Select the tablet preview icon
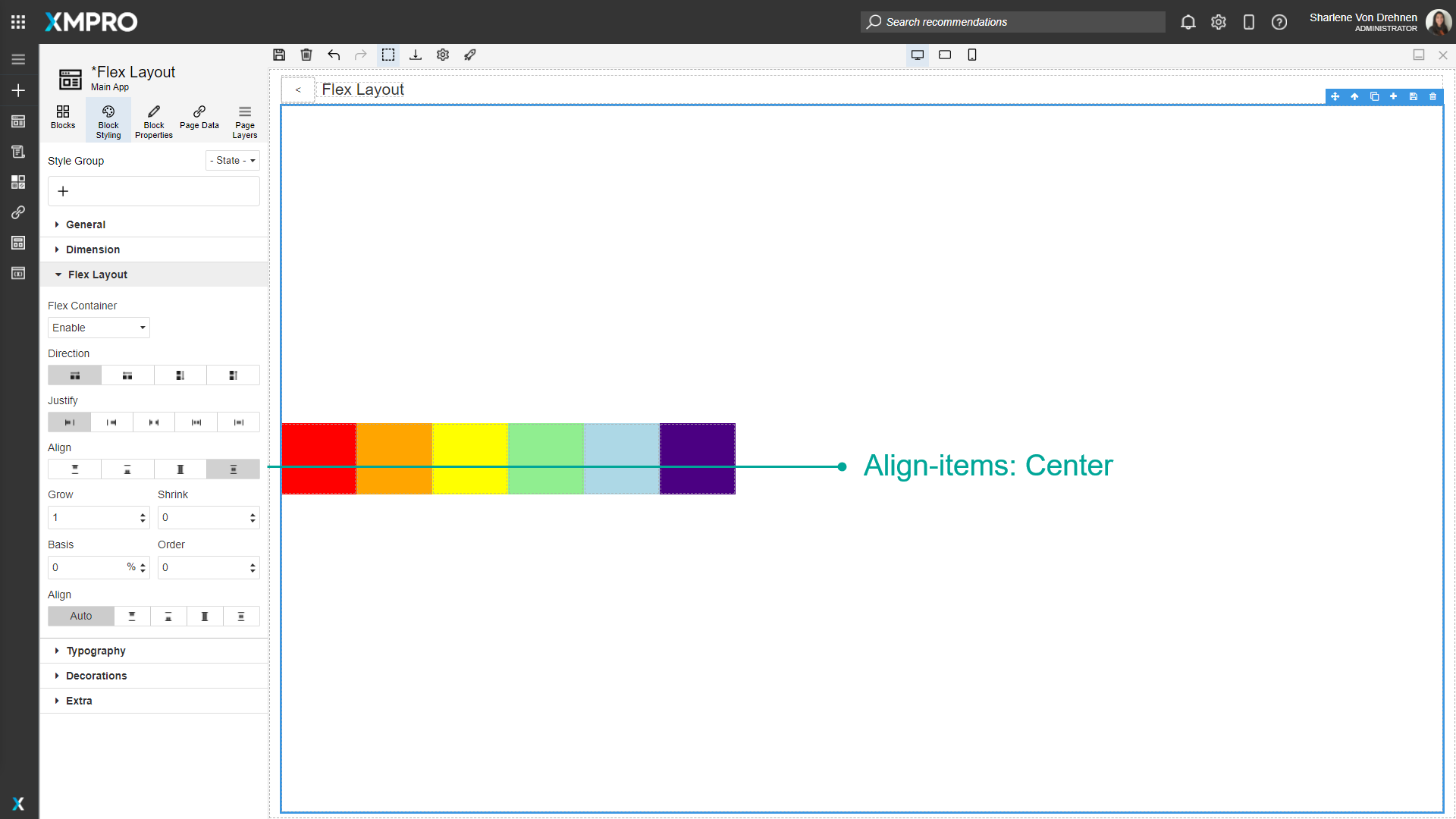This screenshot has width=1456, height=819. [x=945, y=55]
